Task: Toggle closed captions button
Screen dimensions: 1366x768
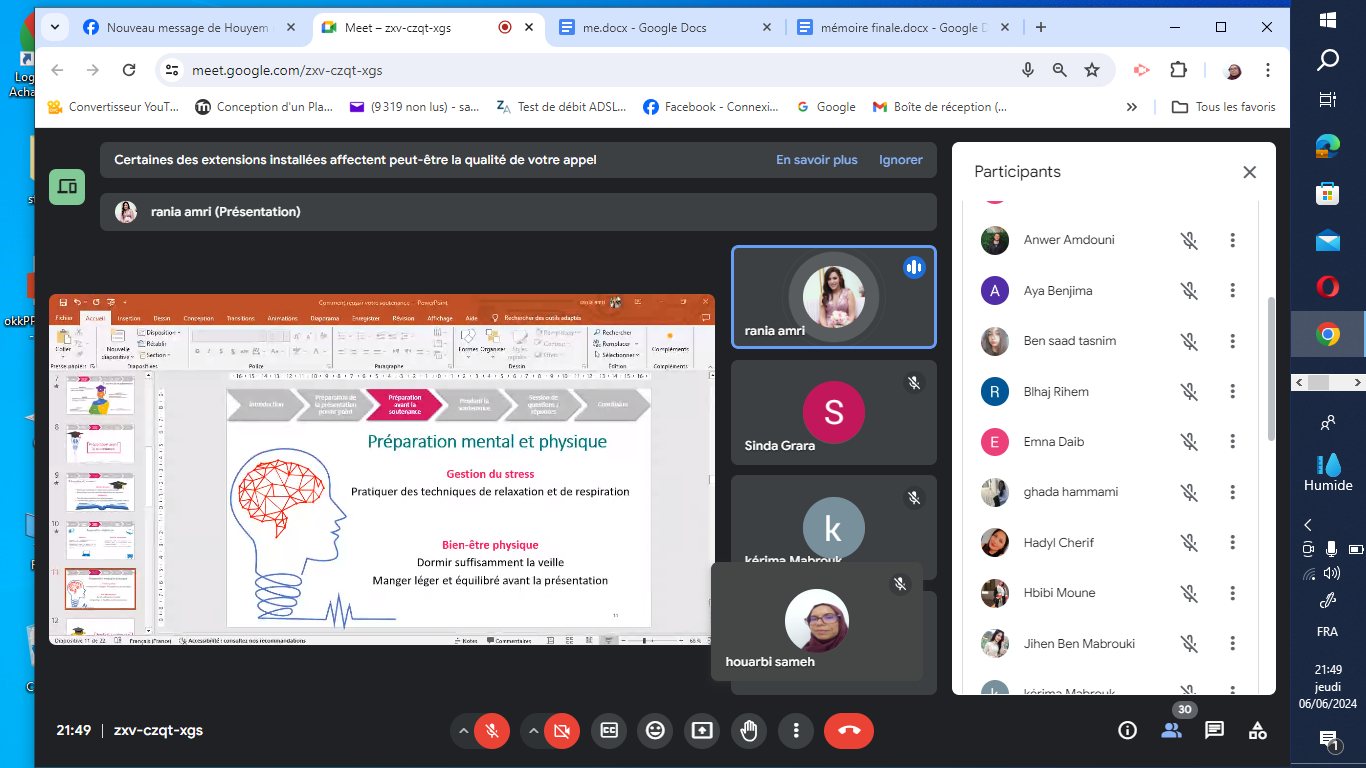Action: (x=608, y=731)
